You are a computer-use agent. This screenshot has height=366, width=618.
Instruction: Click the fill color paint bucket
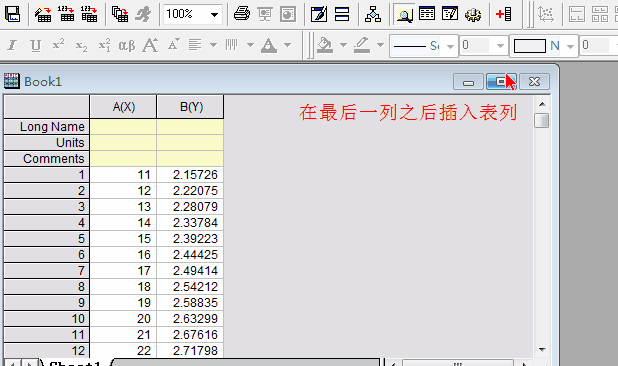pyautogui.click(x=325, y=46)
